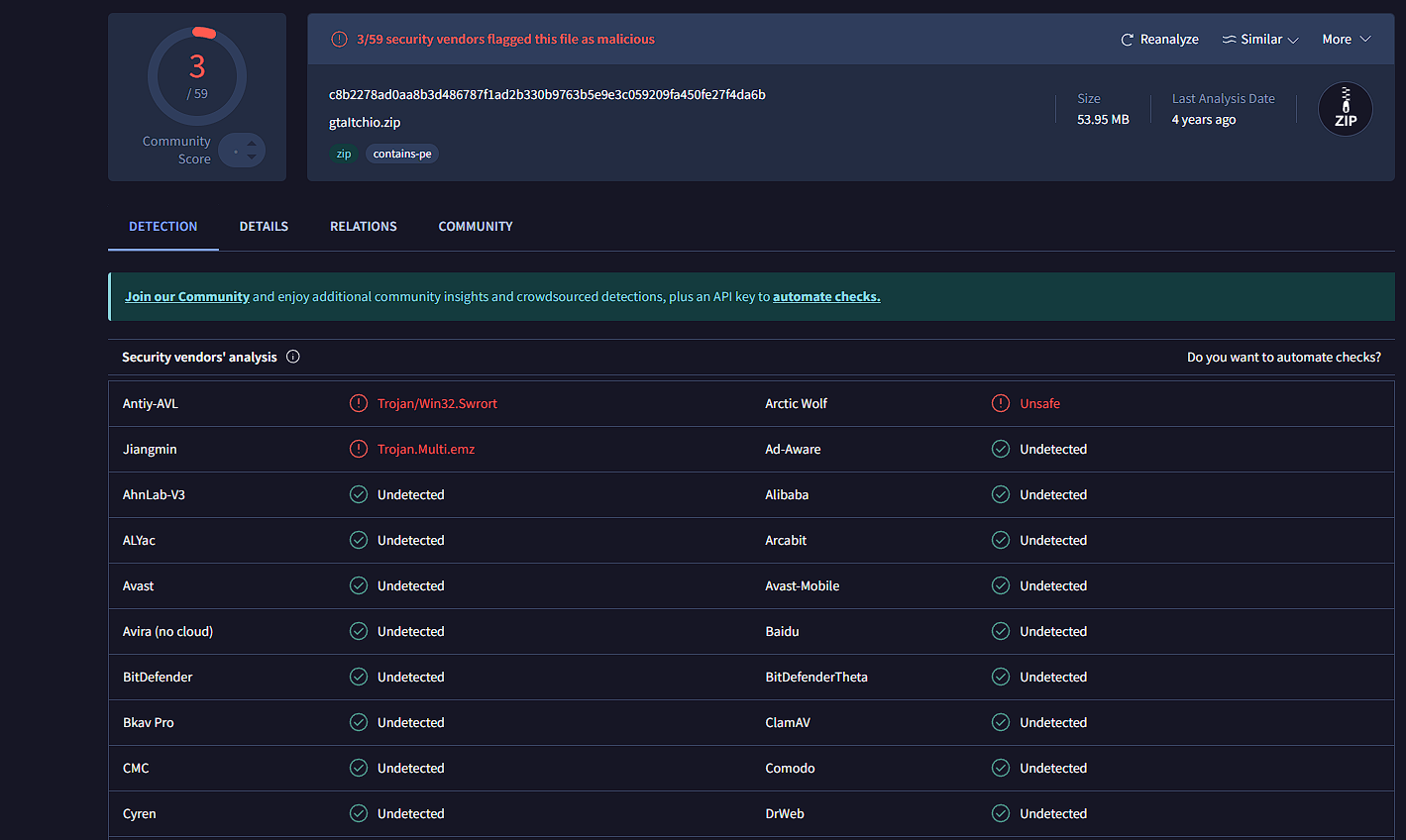Click the contains-pe tag
Screen dimensions: 1406x840
click(402, 155)
